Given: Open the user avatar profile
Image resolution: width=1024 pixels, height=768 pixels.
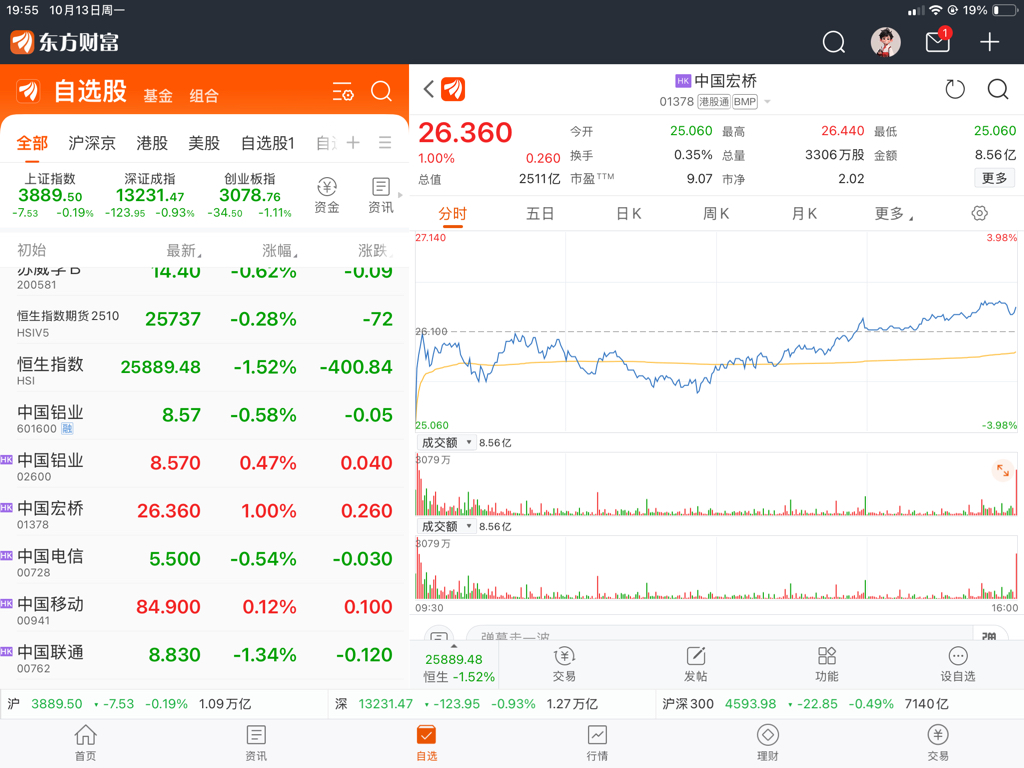Looking at the screenshot, I should pyautogui.click(x=886, y=42).
